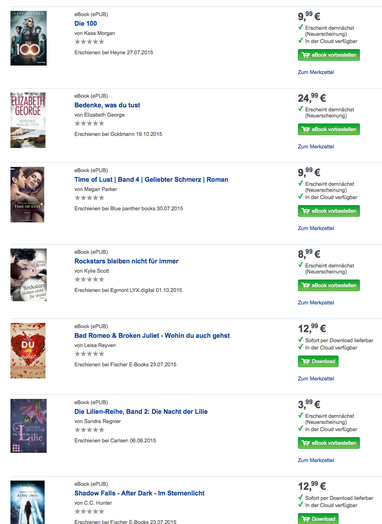The height and width of the screenshot is (524, 382).
Task: Click star rating for Die Nacht der Lilie
Action: pyautogui.click(x=89, y=430)
